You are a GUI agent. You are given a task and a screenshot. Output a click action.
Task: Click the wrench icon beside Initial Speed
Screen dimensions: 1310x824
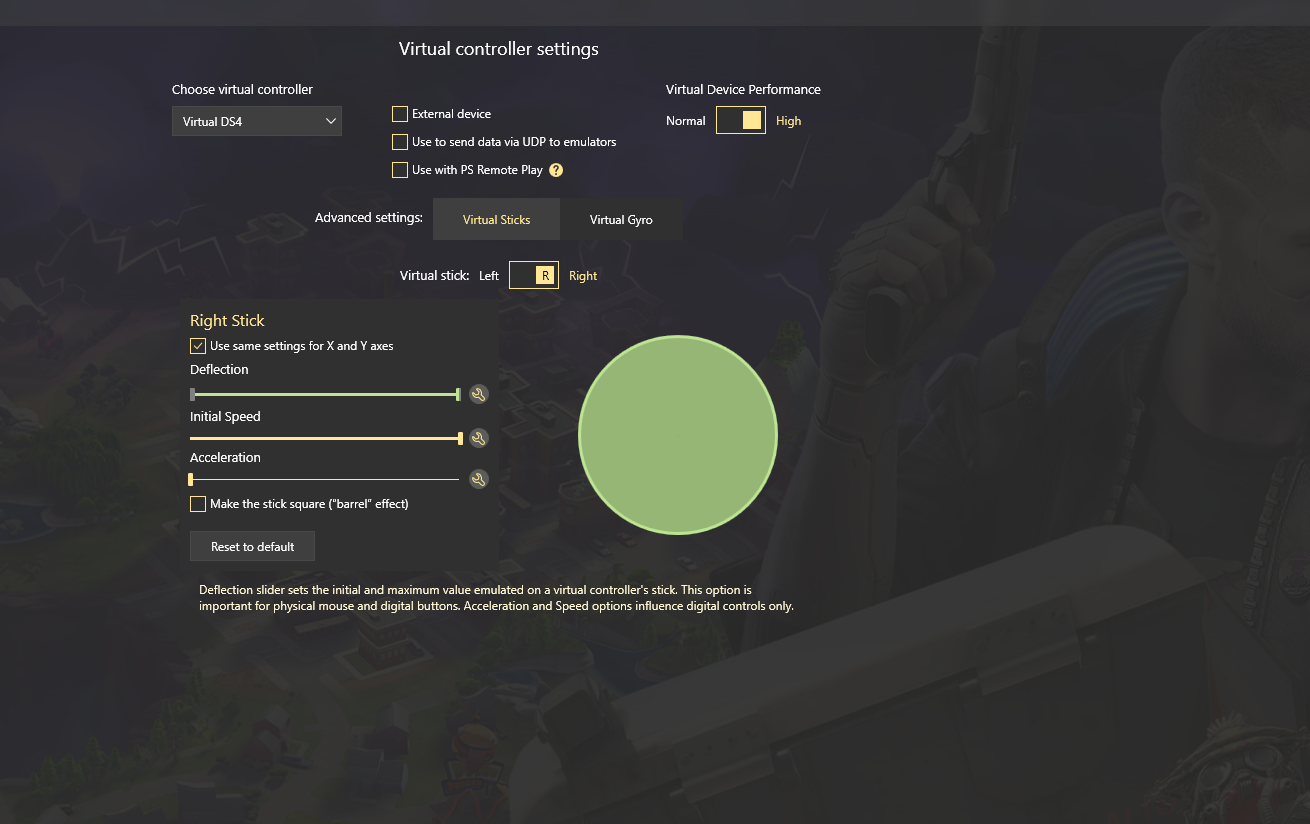[479, 438]
